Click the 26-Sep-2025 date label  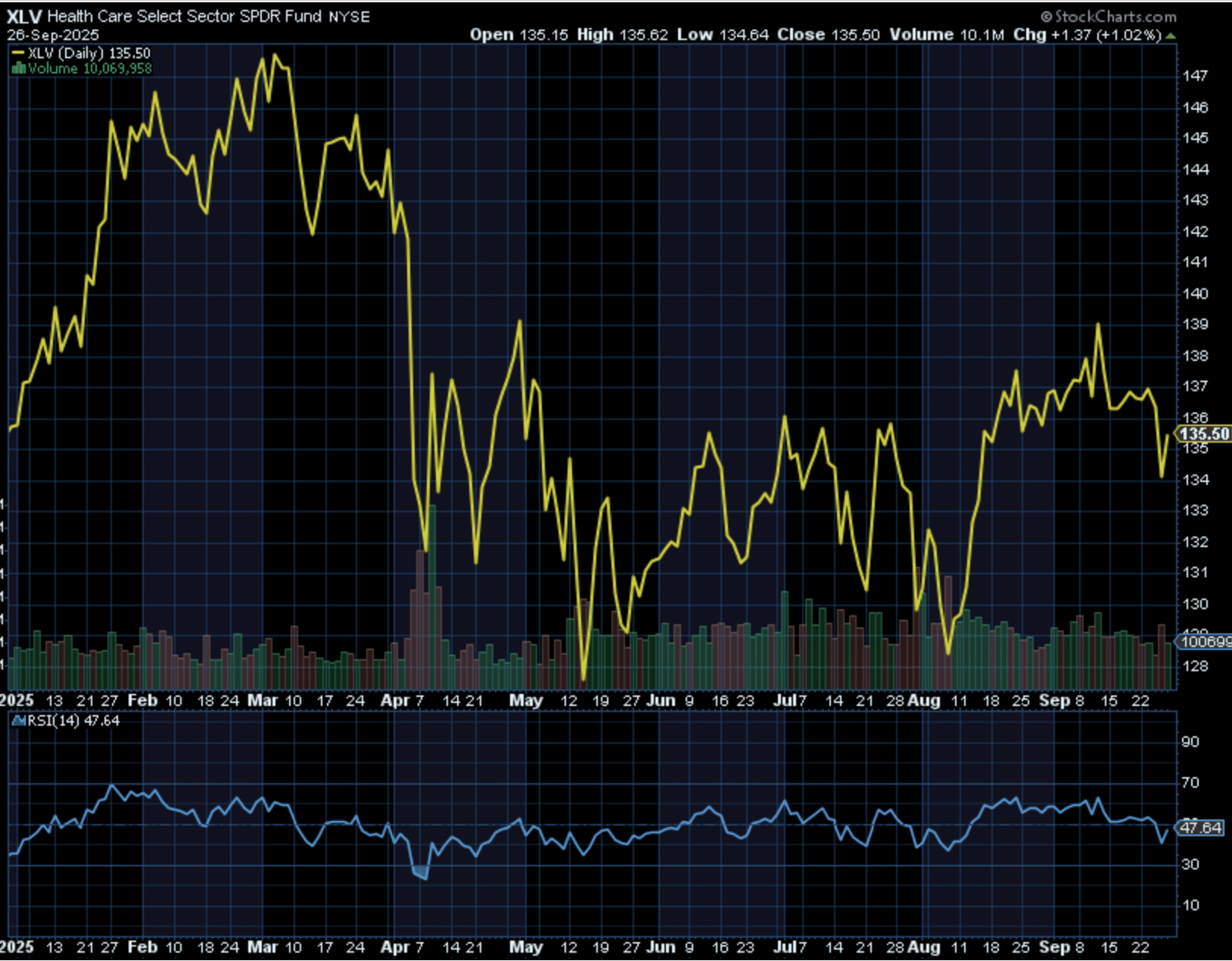[53, 36]
